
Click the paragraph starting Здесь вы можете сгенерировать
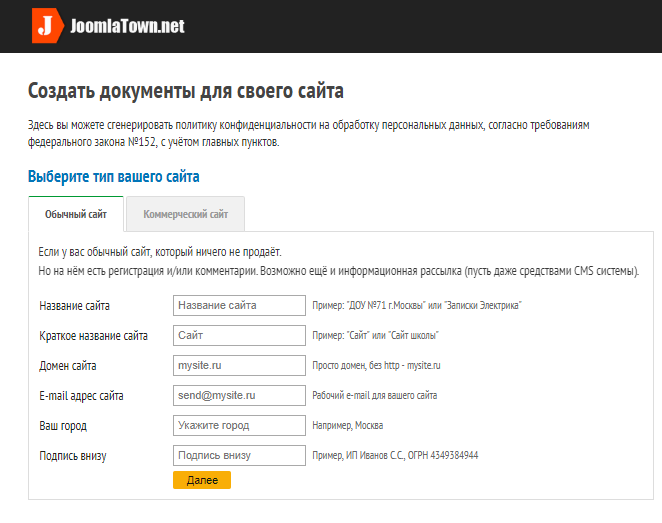pos(309,133)
